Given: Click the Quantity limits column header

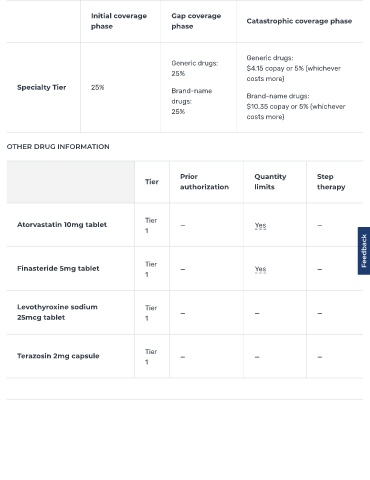Looking at the screenshot, I should click(x=270, y=182).
